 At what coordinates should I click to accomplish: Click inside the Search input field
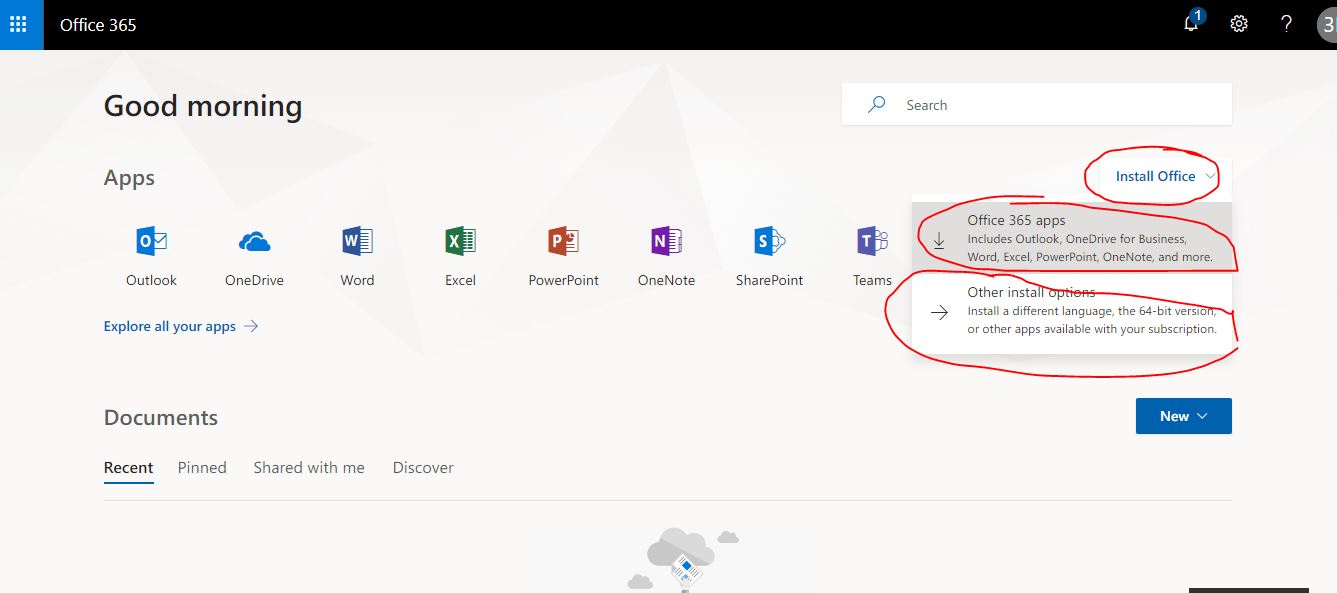1037,104
